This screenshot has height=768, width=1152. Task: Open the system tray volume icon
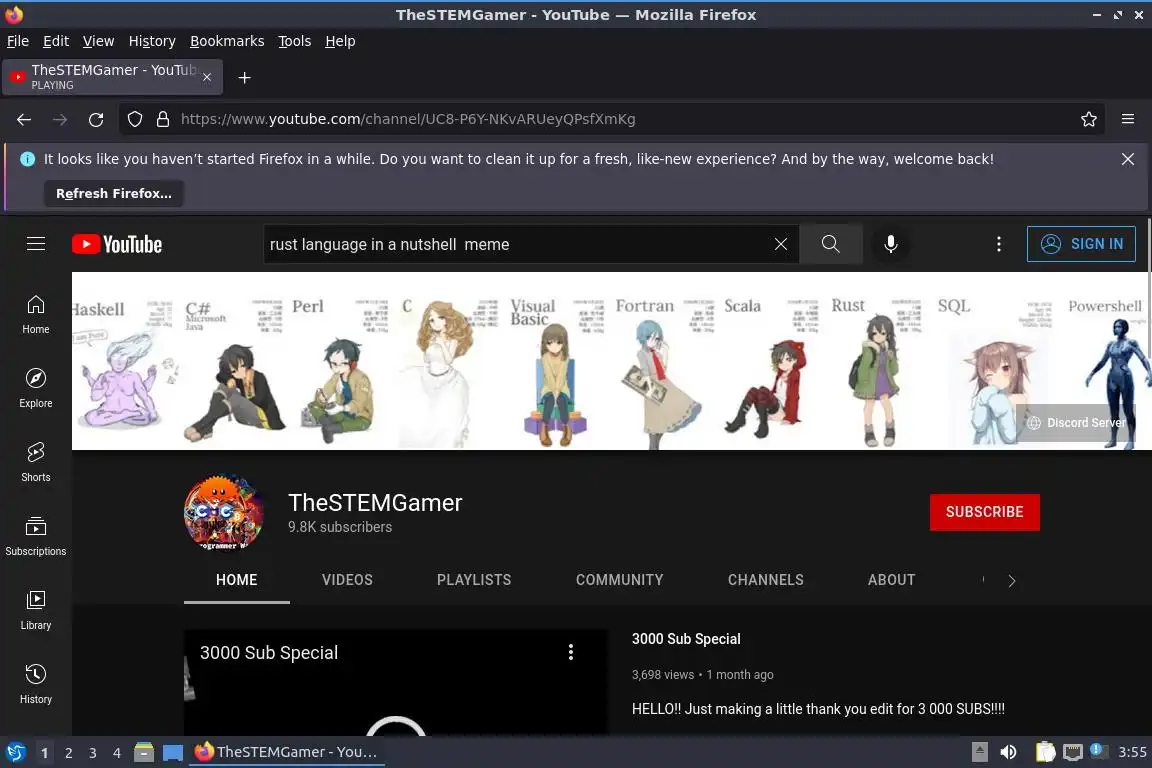tap(1008, 752)
